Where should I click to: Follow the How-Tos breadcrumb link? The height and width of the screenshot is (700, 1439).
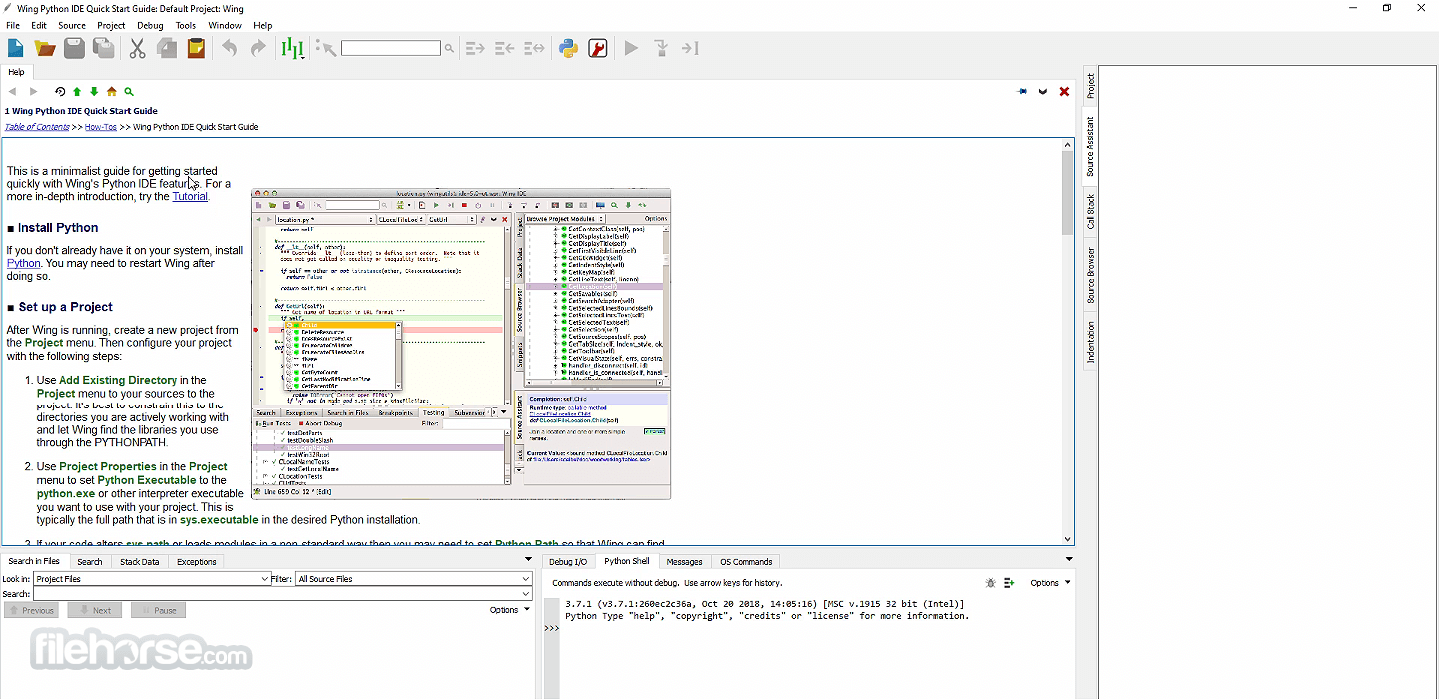tap(101, 127)
